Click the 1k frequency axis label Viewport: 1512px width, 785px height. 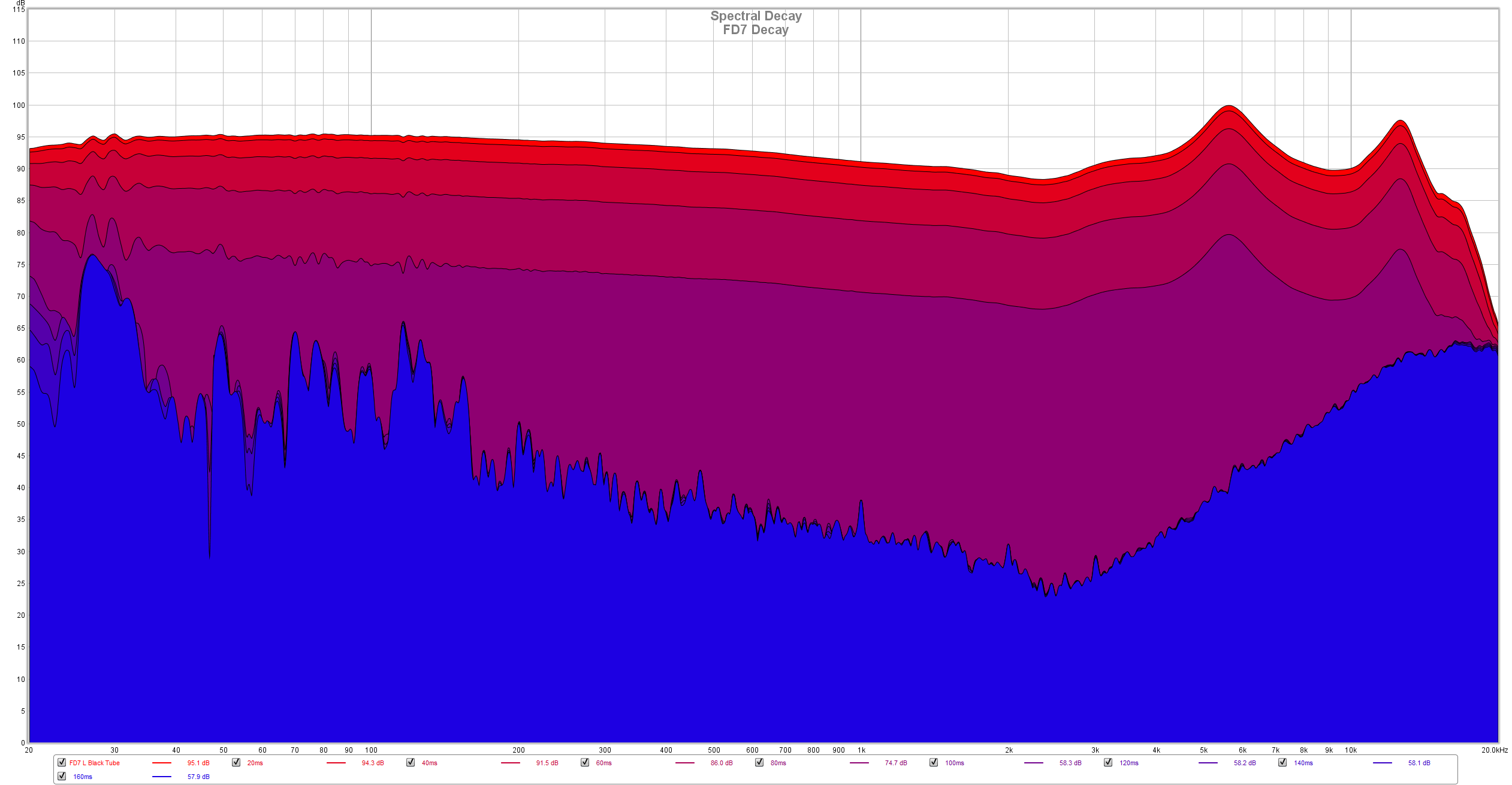(861, 750)
